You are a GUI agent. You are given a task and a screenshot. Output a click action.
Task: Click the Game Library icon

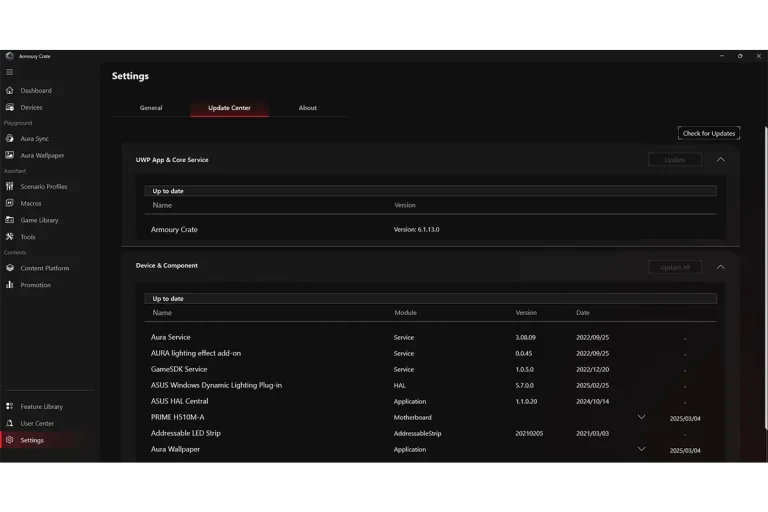pyautogui.click(x=9, y=219)
